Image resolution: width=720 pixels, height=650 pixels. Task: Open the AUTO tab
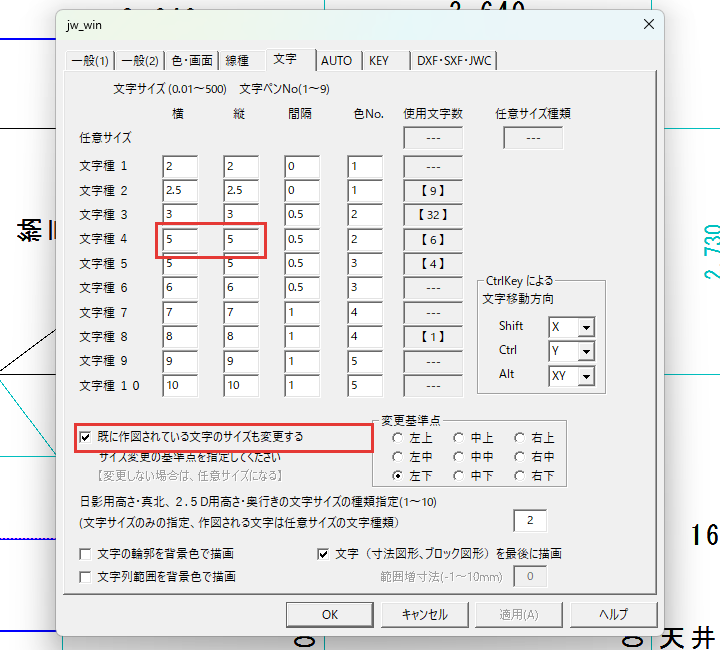337,61
